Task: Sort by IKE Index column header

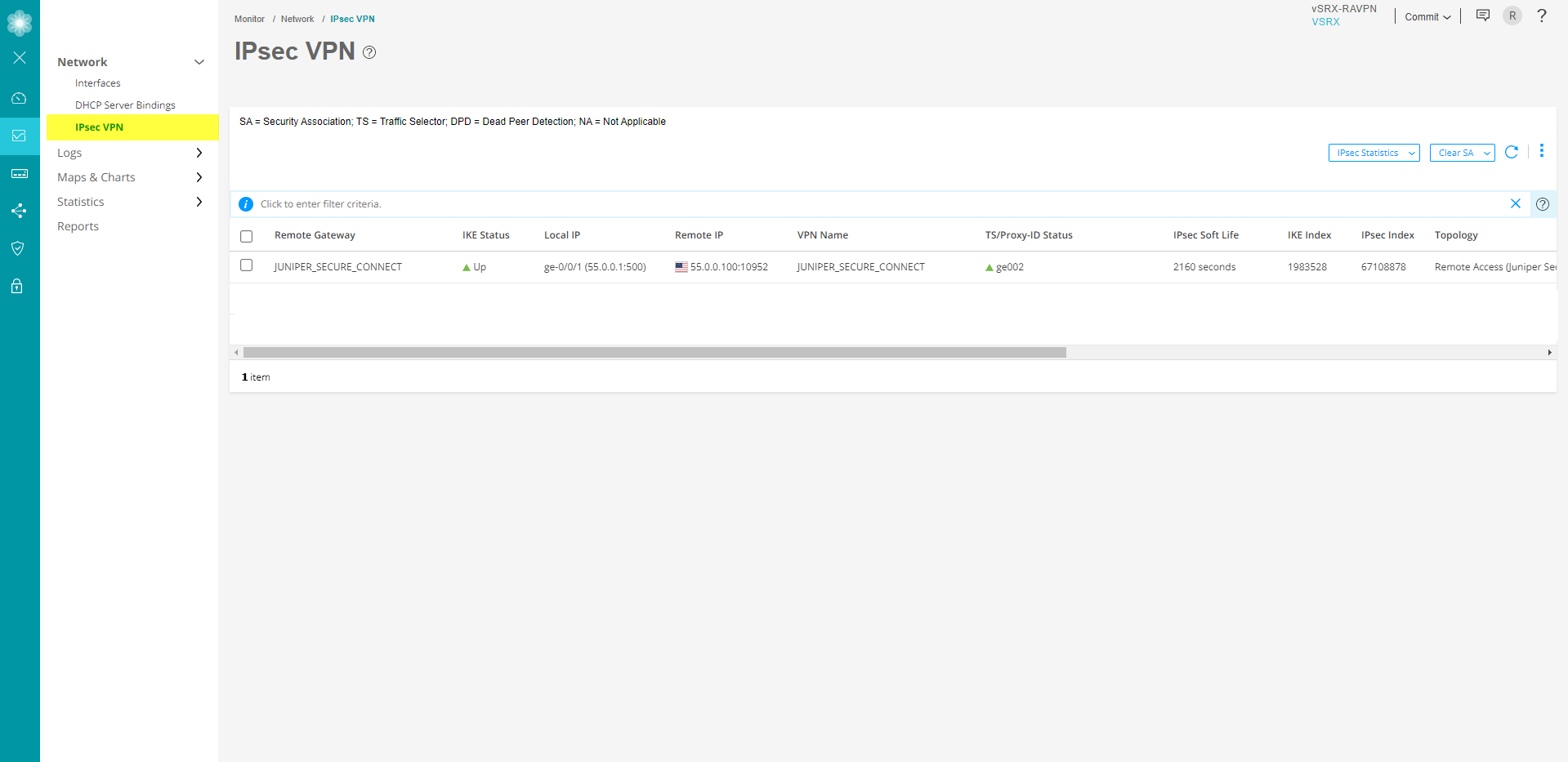Action: click(1310, 235)
